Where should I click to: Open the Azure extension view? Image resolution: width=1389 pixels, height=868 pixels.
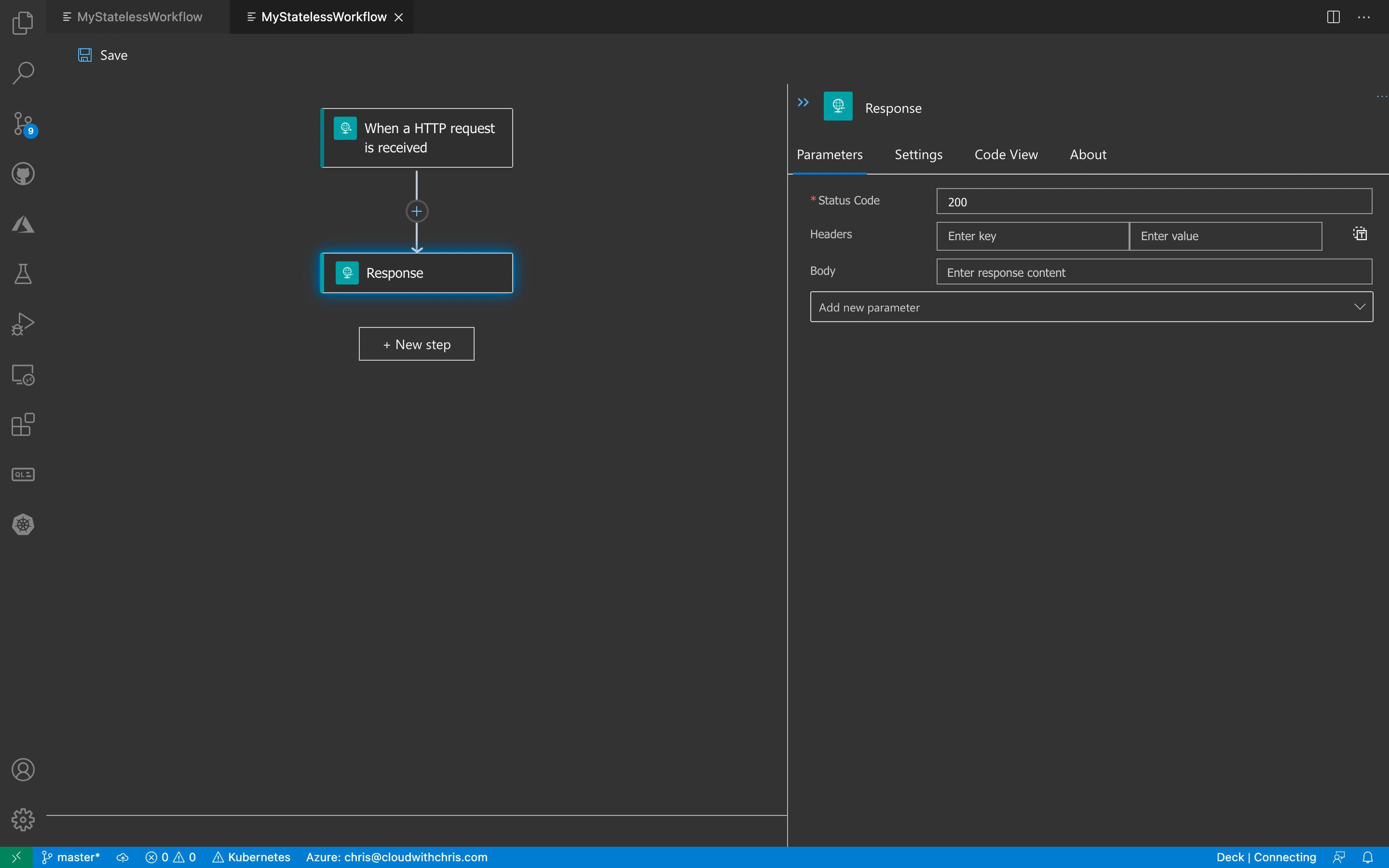[23, 224]
